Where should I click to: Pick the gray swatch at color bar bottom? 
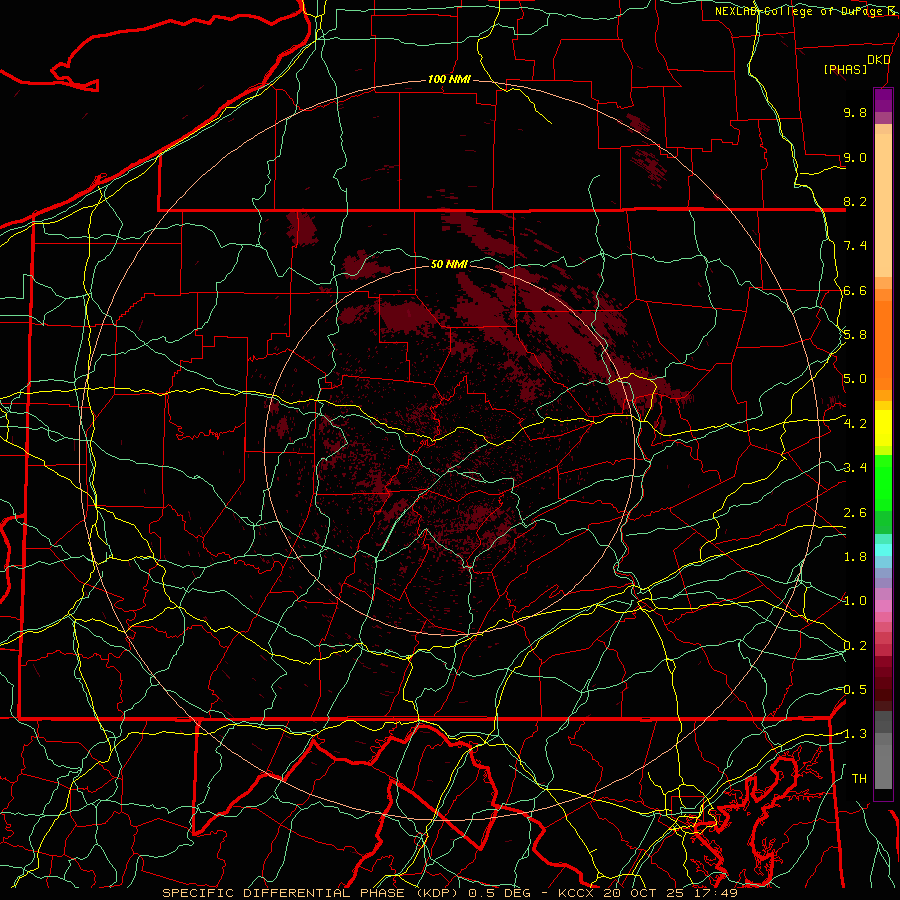click(883, 767)
